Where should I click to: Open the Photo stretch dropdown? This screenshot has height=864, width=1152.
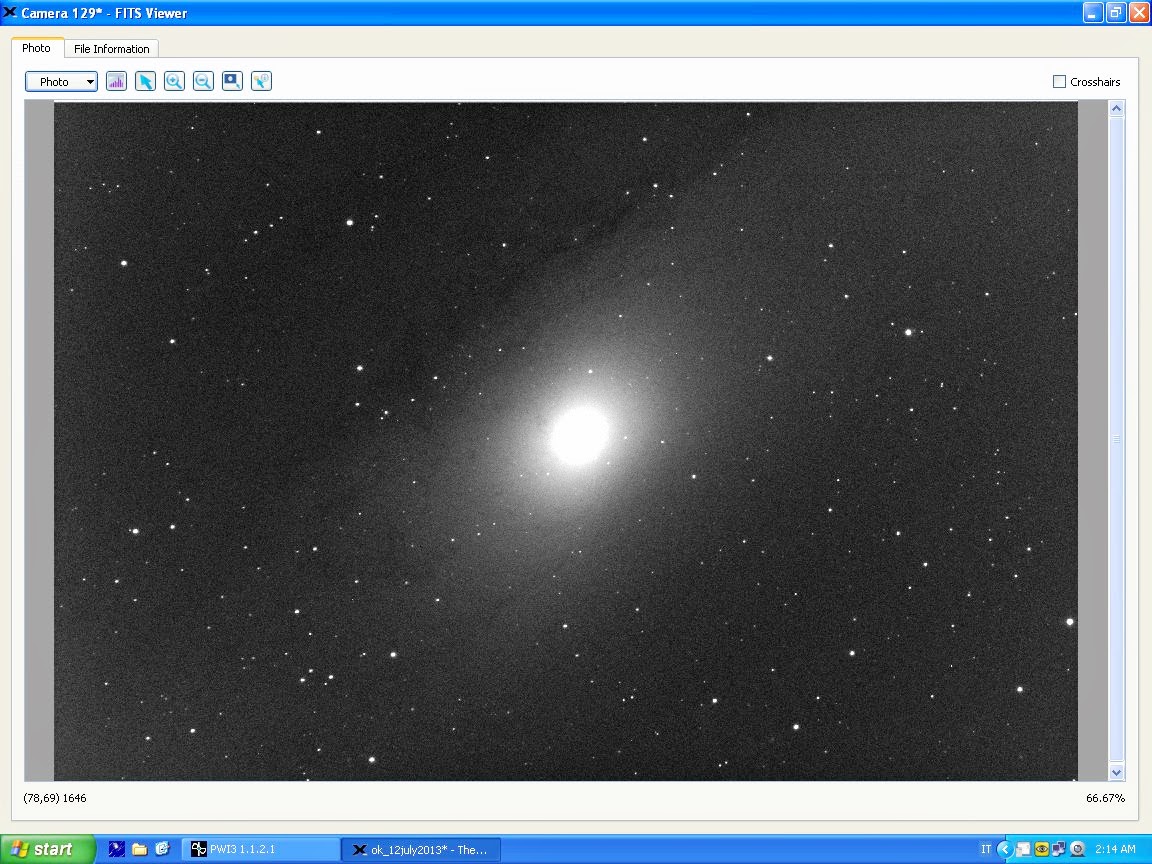pos(61,82)
